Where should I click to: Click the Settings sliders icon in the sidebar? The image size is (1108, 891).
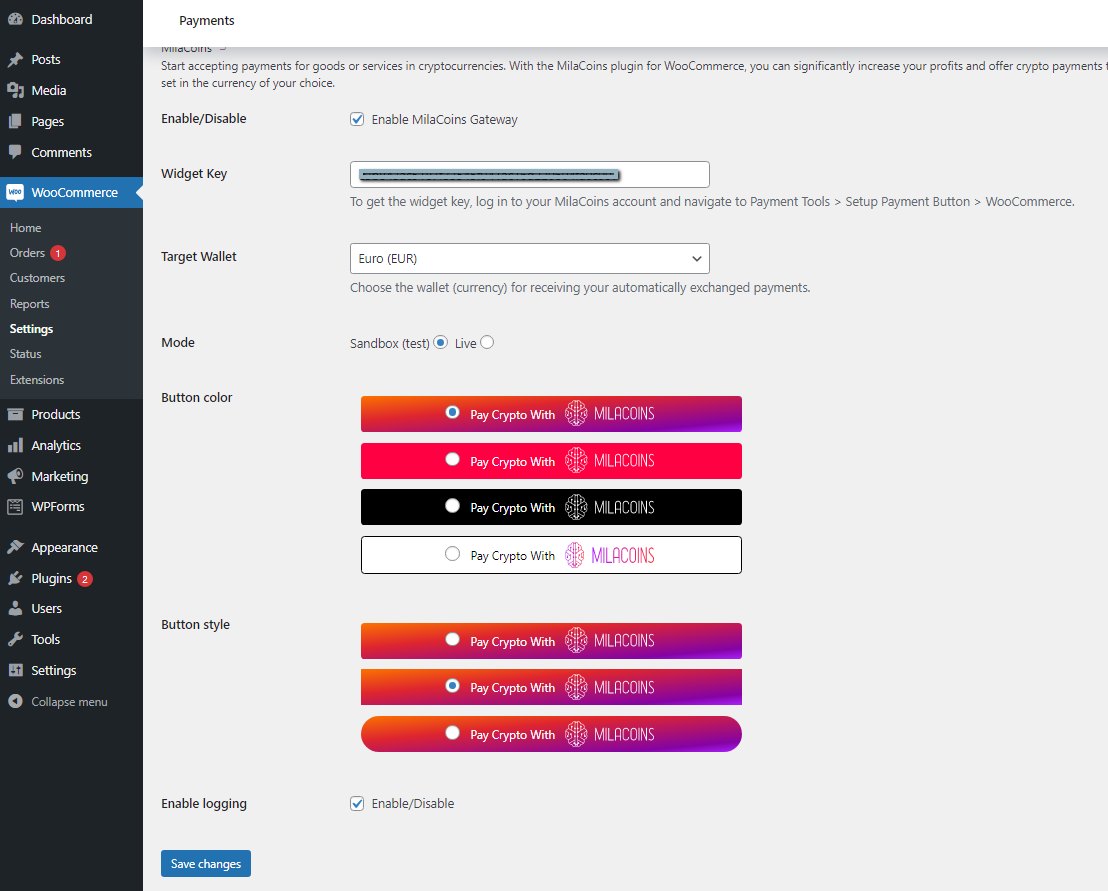15,671
